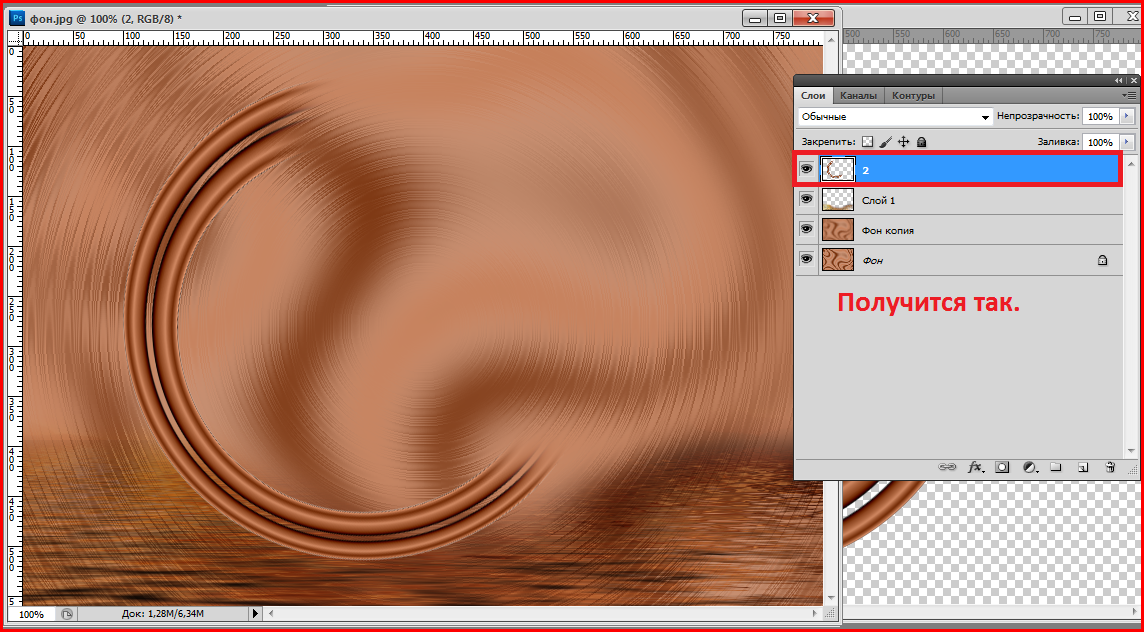Click the Заливка value field

click(1100, 142)
